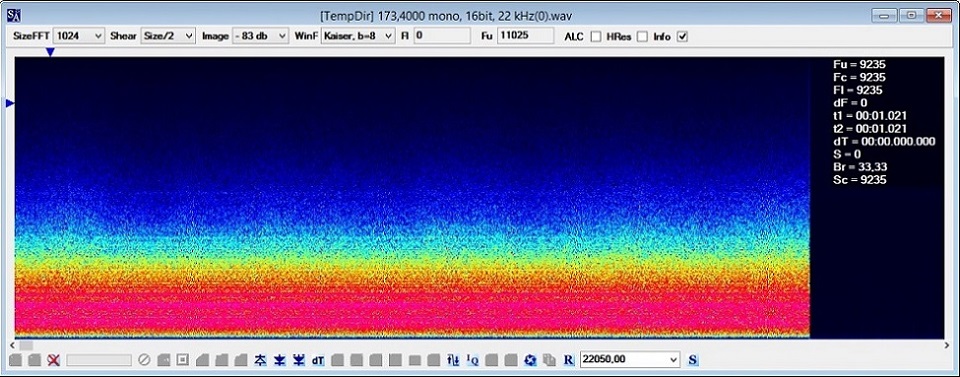Open the 22050,00 sample rate dropdown
This screenshot has height=377, width=960.
629,359
